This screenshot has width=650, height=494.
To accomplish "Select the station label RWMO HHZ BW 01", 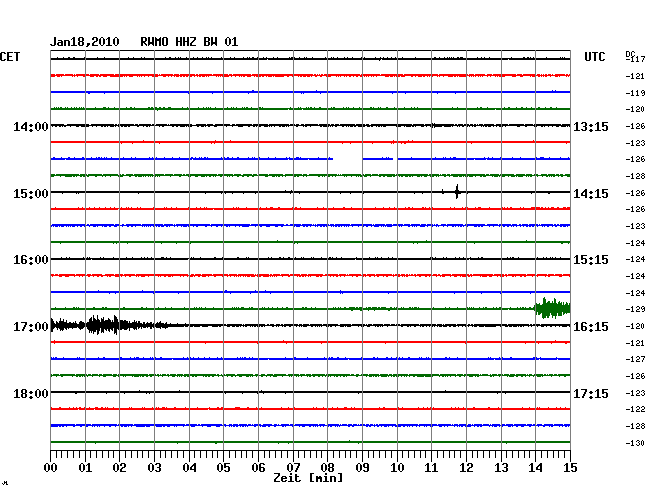I will click(189, 42).
